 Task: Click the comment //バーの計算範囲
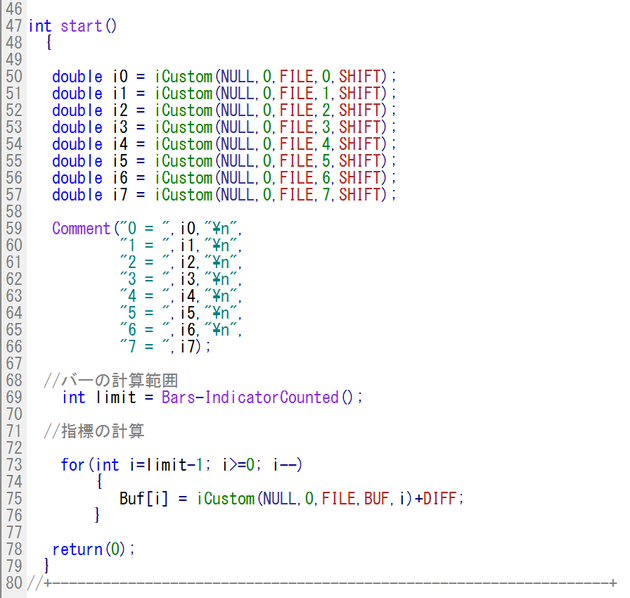(111, 380)
